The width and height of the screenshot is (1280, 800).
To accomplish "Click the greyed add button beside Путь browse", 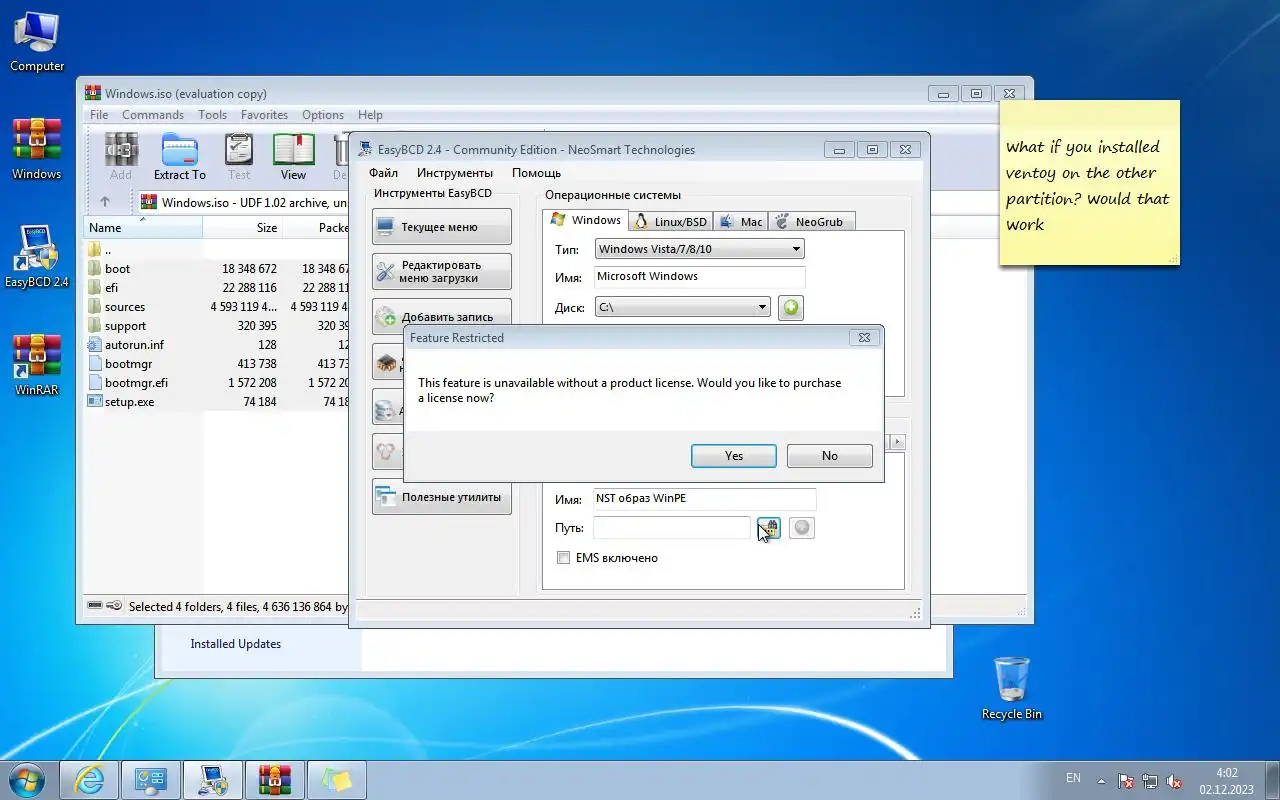I will point(801,527).
